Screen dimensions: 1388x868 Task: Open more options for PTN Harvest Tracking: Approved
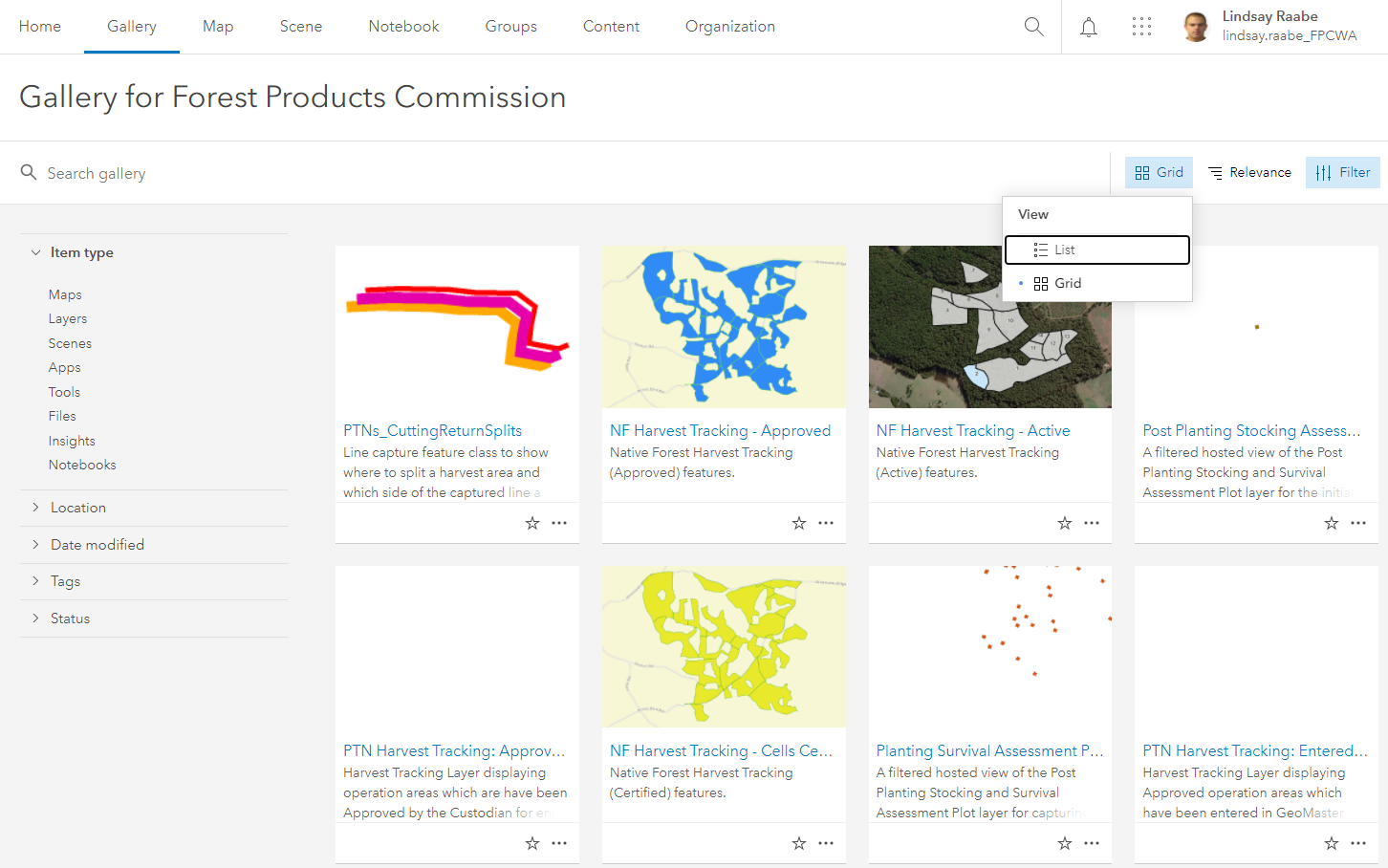tap(559, 843)
